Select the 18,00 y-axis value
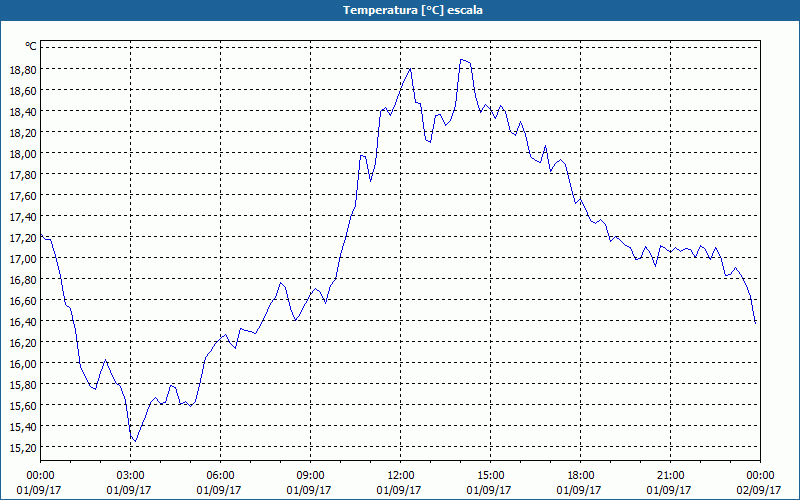Screen dimensions: 800x500 click(x=23, y=154)
